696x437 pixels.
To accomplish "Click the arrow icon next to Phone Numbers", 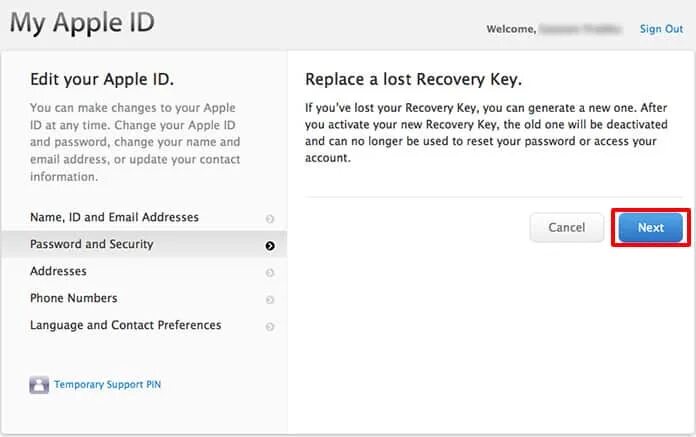I will (x=270, y=299).
